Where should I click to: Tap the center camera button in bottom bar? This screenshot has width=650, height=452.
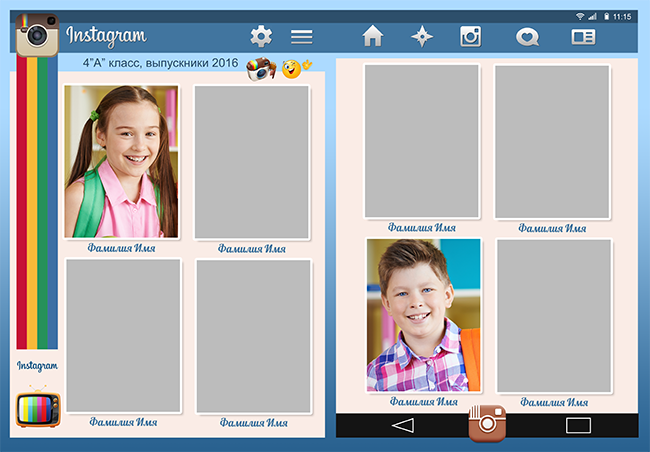tap(487, 423)
